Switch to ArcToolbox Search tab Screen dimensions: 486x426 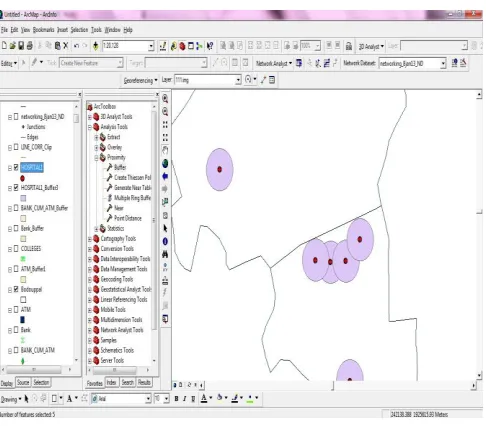(x=127, y=382)
